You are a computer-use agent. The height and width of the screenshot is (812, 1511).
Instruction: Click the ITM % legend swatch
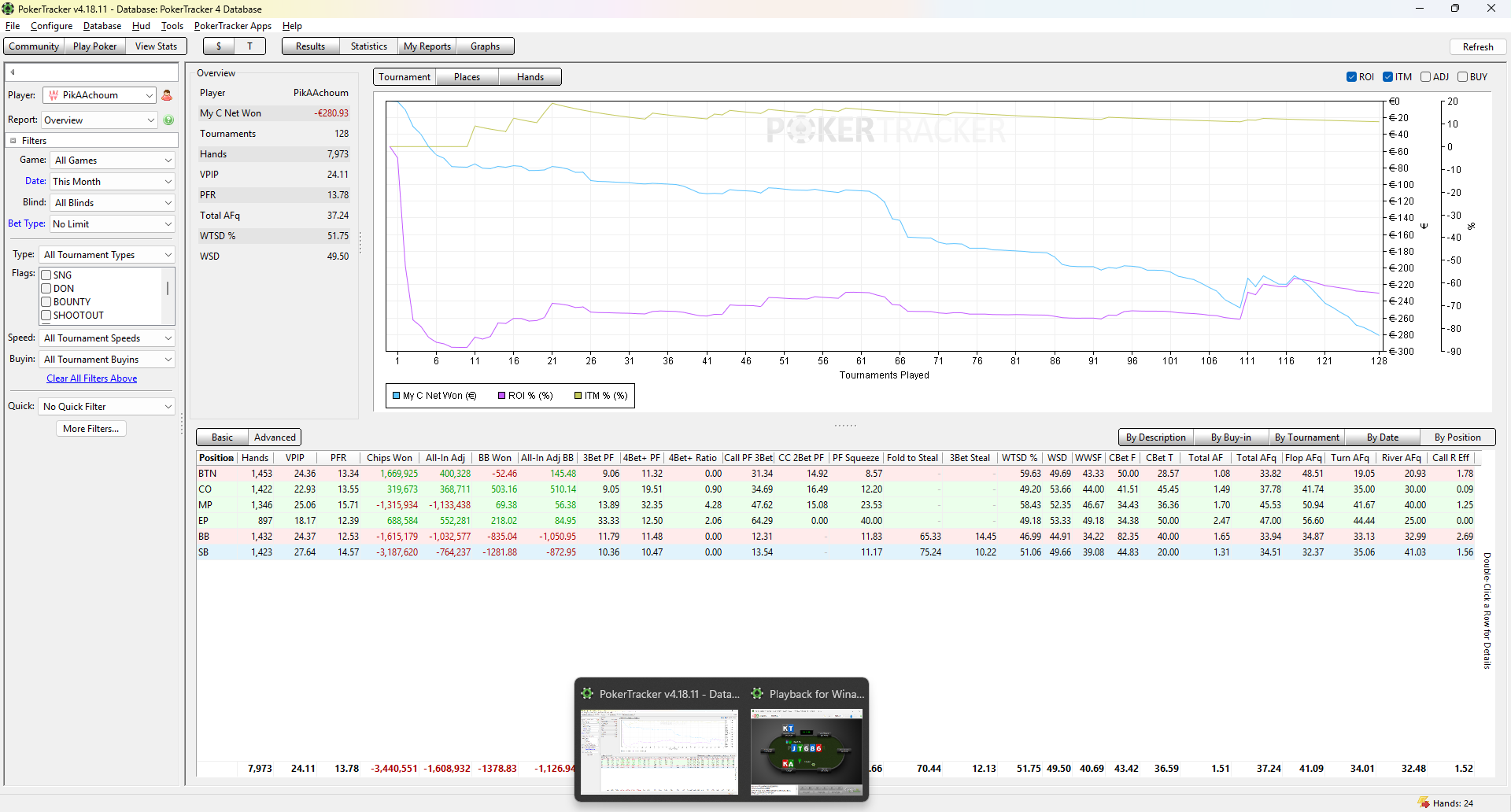click(578, 396)
